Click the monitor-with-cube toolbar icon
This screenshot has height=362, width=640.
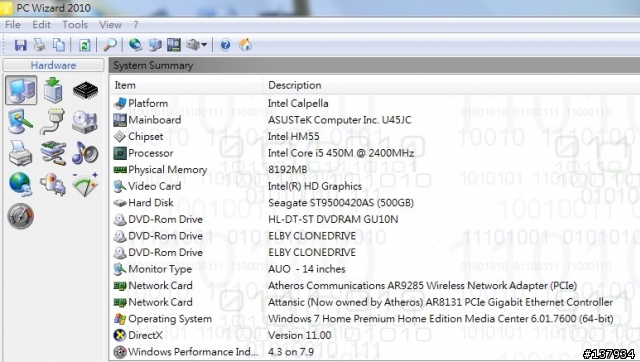coord(155,45)
